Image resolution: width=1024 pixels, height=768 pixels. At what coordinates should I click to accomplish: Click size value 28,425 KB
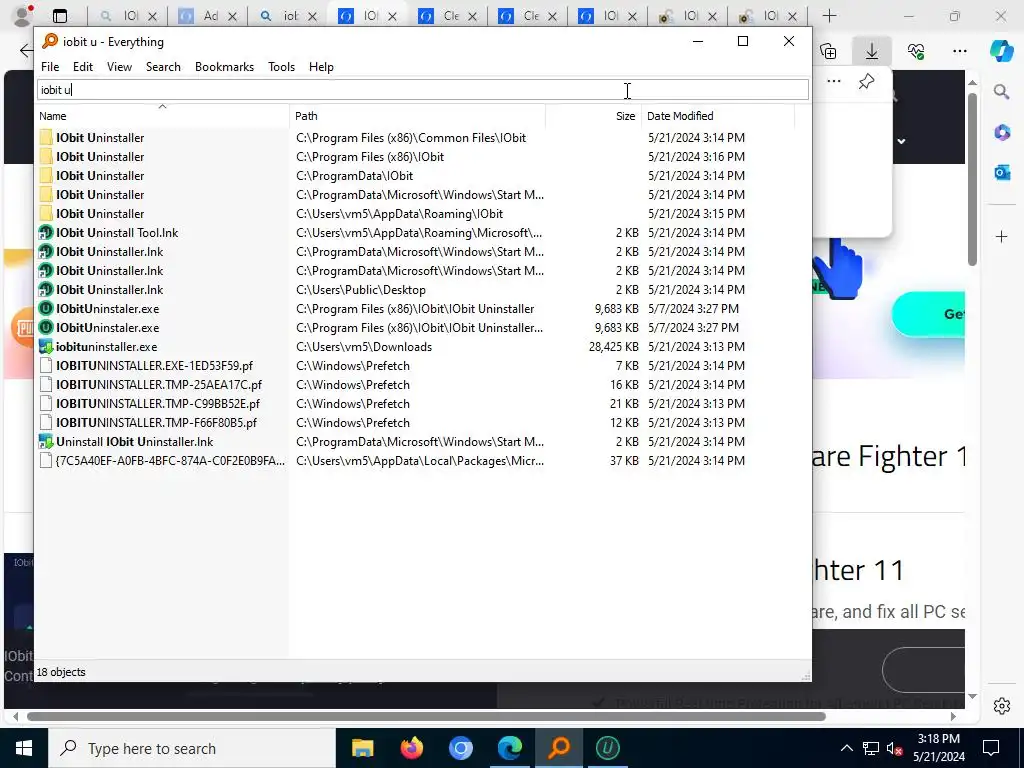point(613,347)
